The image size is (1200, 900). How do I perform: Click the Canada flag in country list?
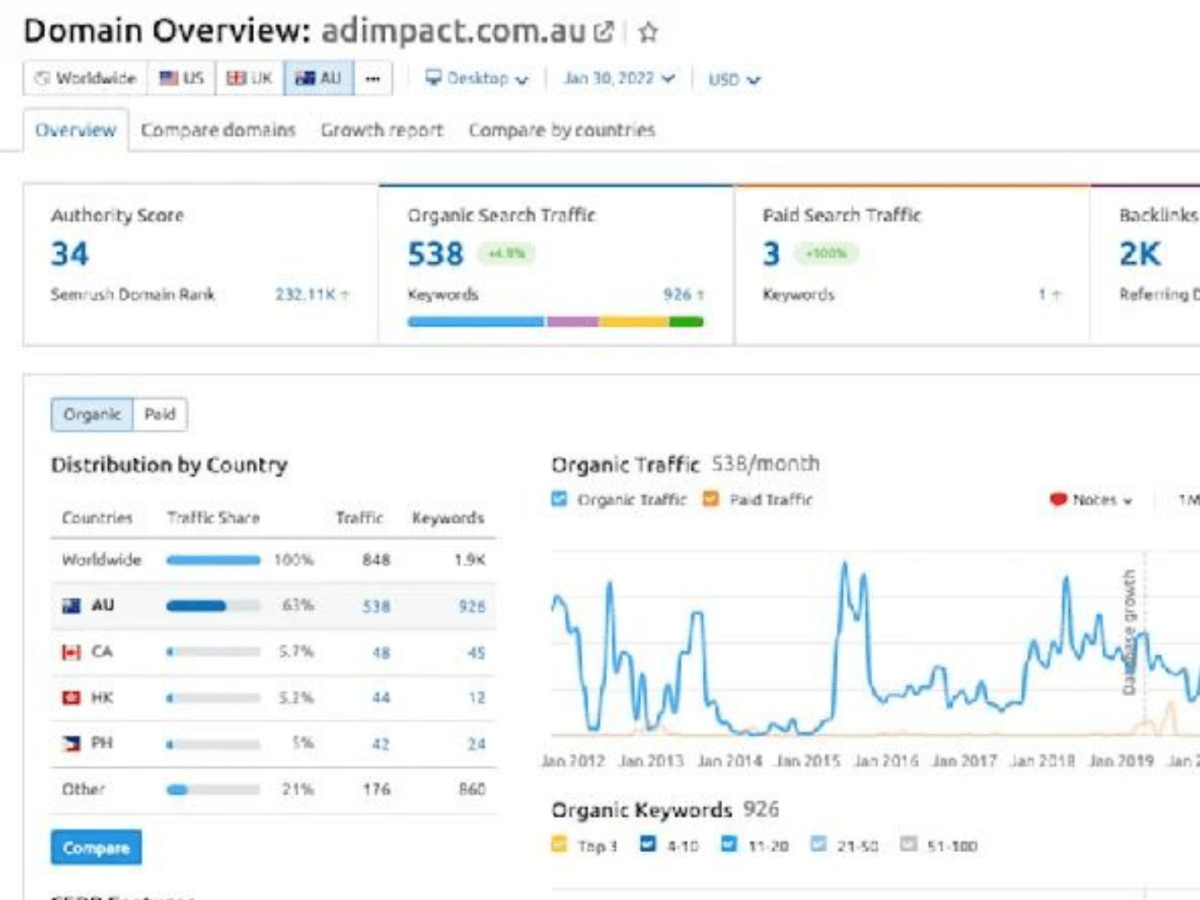coord(71,652)
